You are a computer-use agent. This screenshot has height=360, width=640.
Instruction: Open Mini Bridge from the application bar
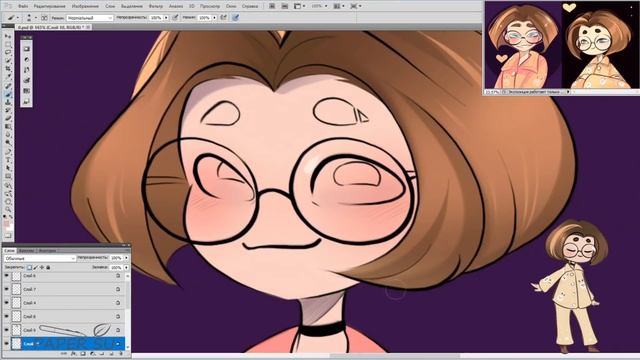pos(284,6)
